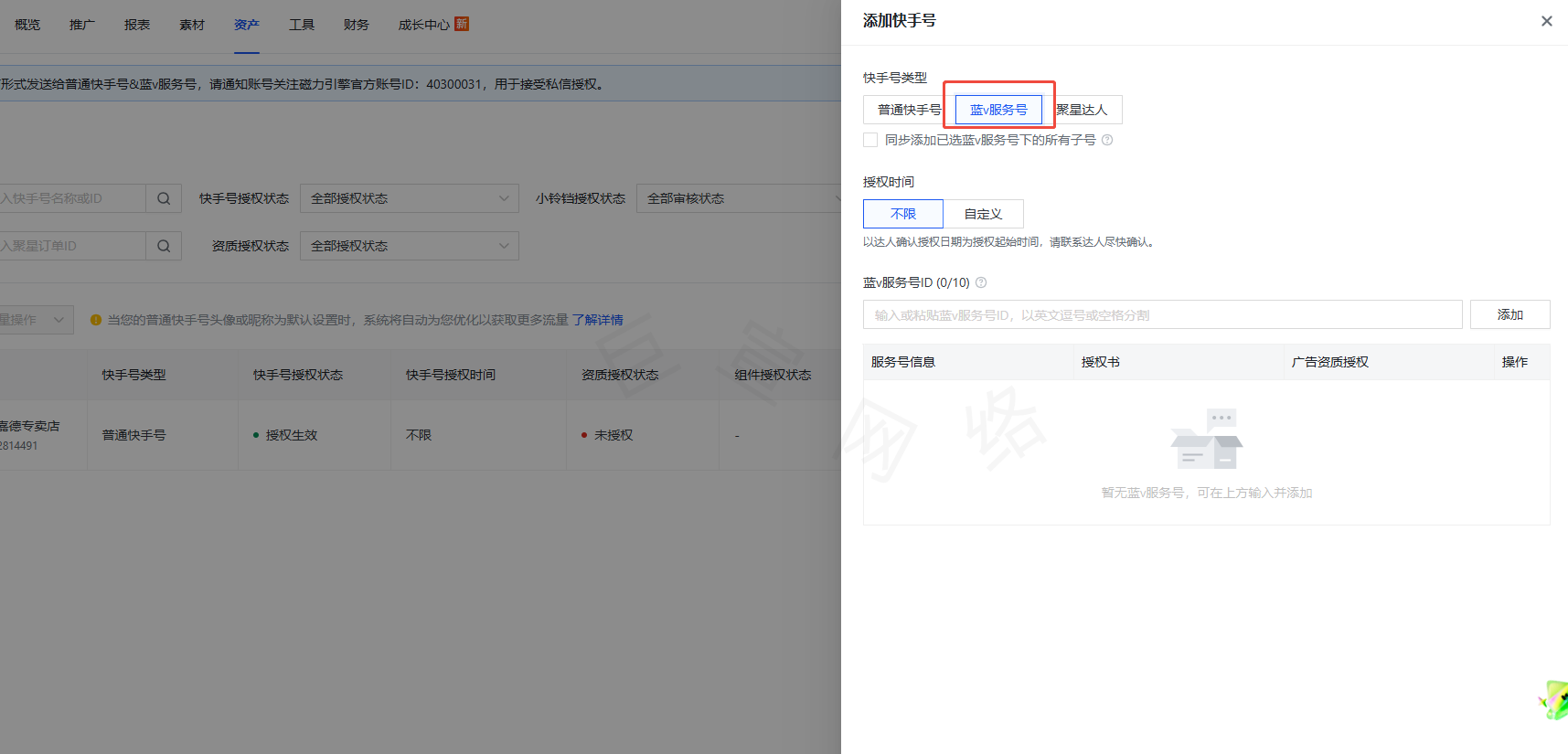Expand 资质授权状态 dropdown

[x=410, y=246]
